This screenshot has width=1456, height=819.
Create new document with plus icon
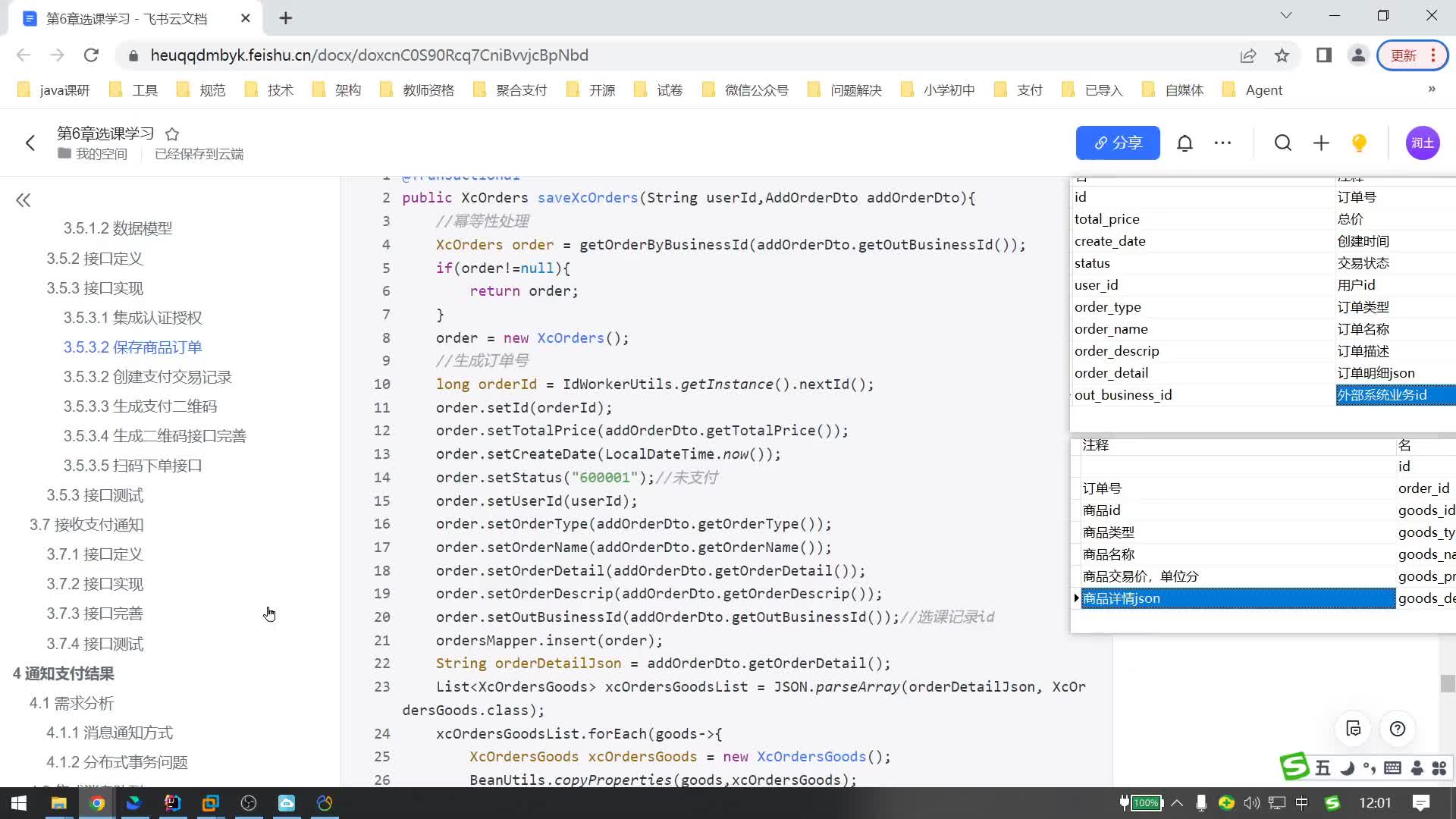click(x=1321, y=143)
